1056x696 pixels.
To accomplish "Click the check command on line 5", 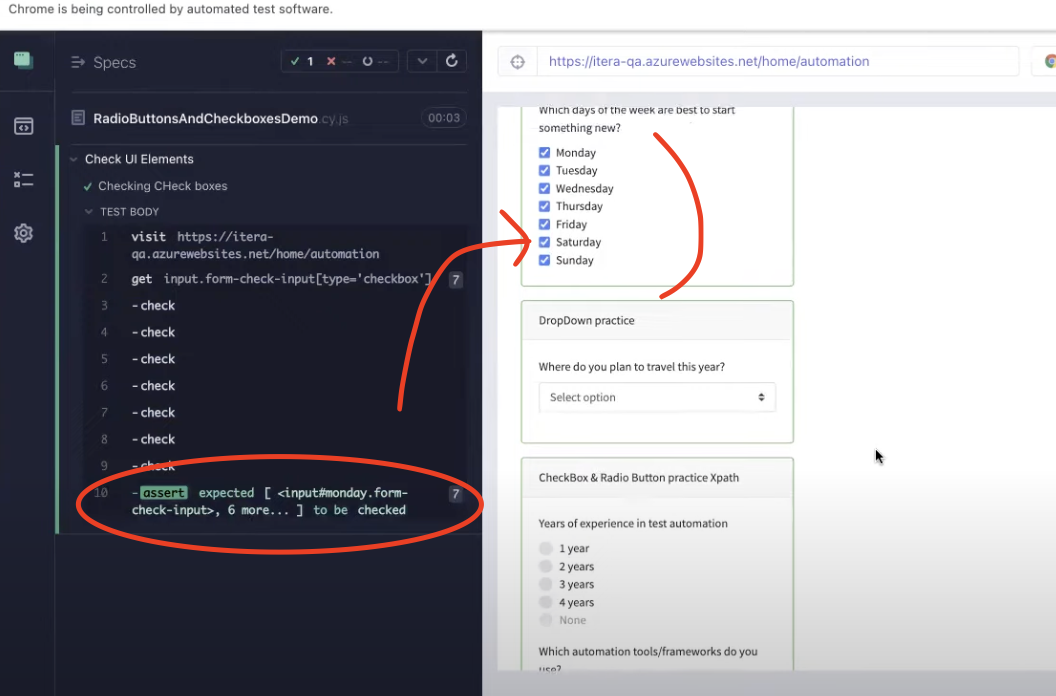I will pos(275,359).
